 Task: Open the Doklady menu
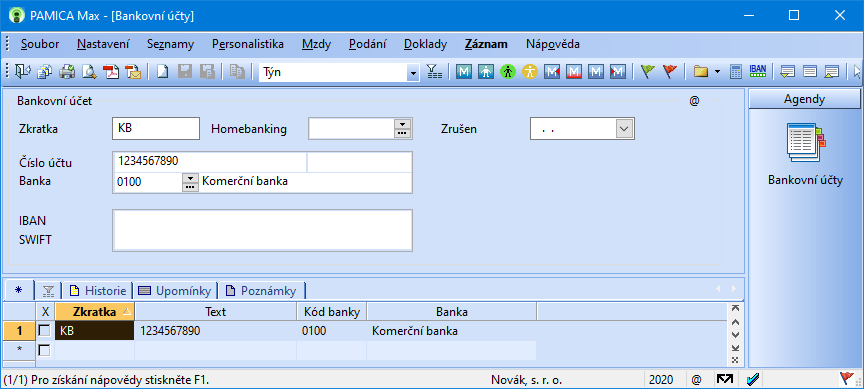tap(425, 44)
